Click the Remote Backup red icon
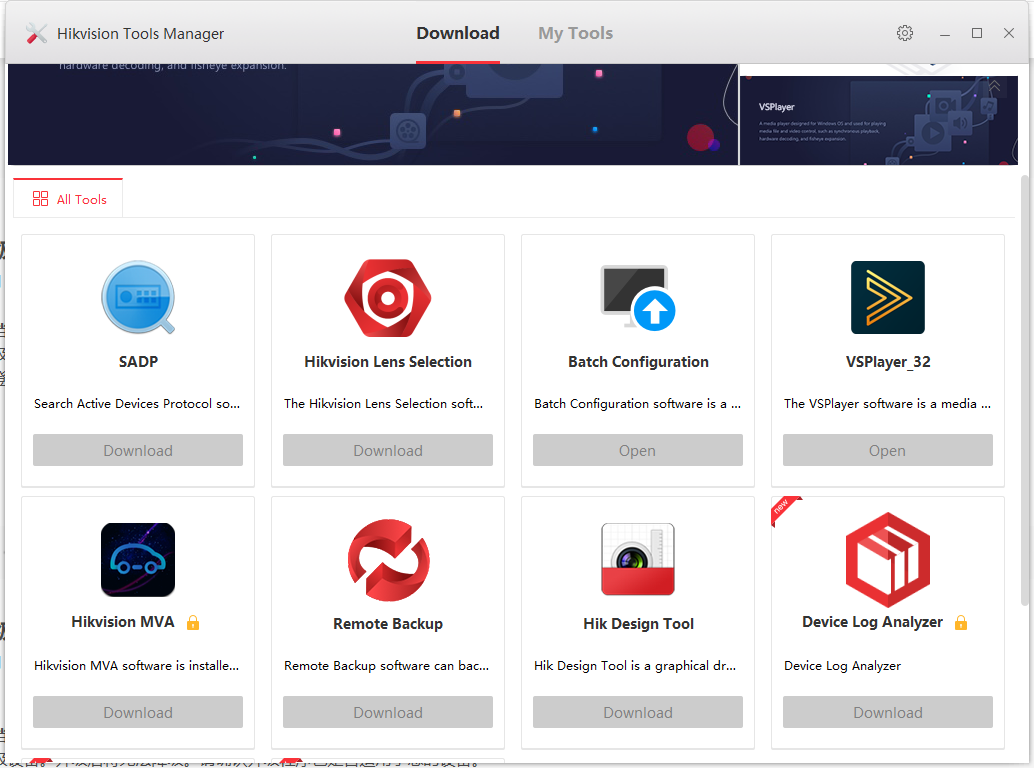This screenshot has width=1034, height=768. tap(388, 560)
